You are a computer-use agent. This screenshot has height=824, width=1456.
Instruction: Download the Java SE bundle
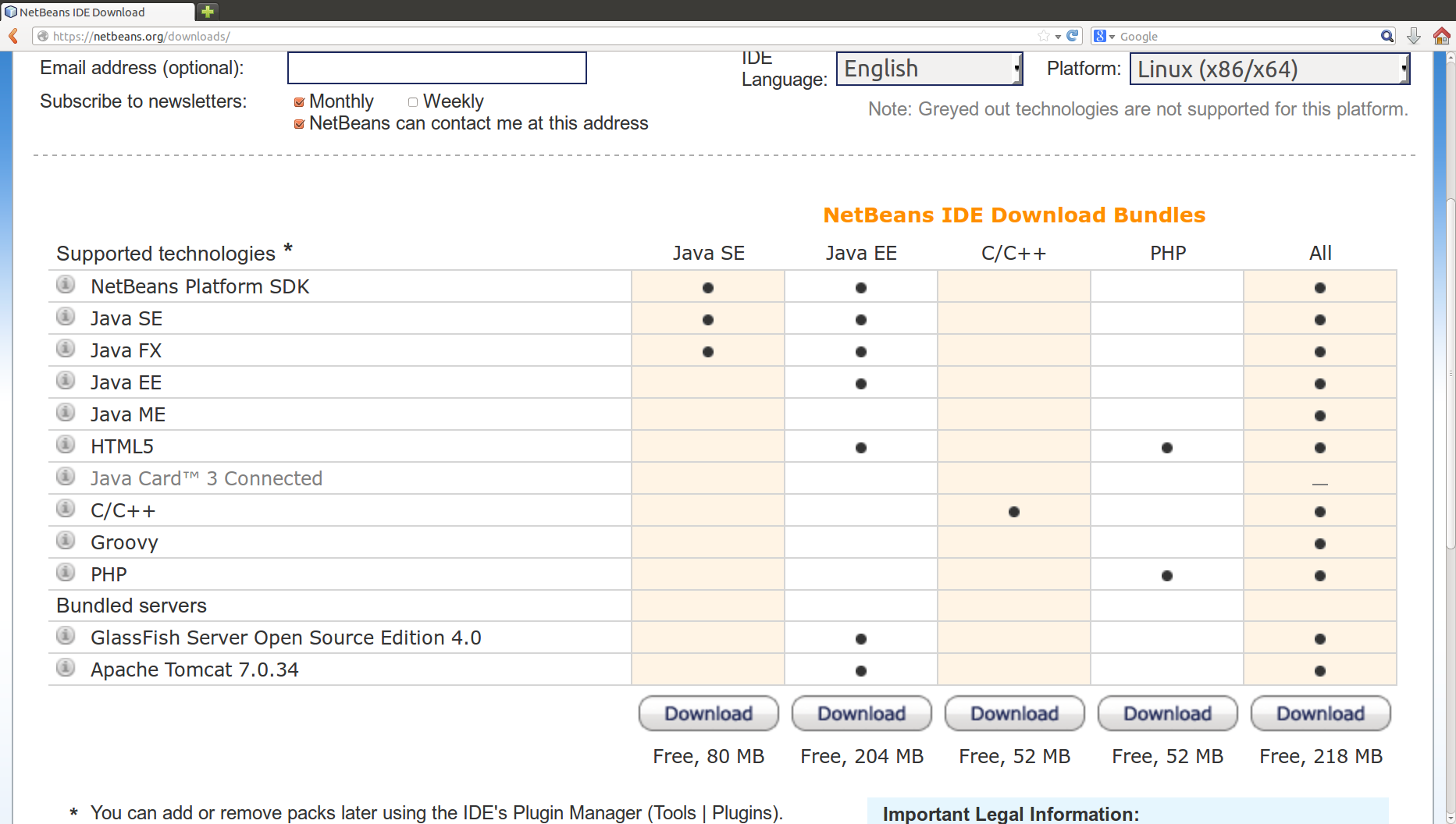click(709, 713)
